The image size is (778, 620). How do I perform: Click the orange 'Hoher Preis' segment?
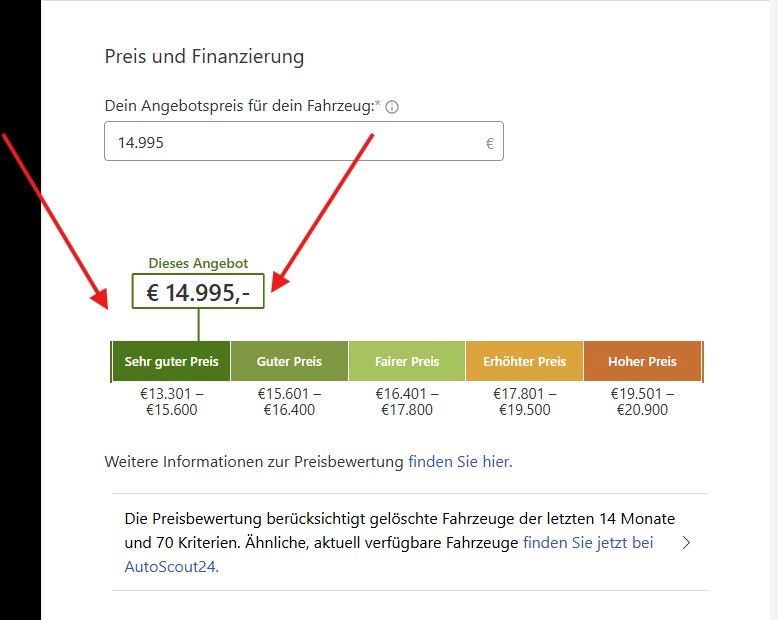pyautogui.click(x=642, y=361)
